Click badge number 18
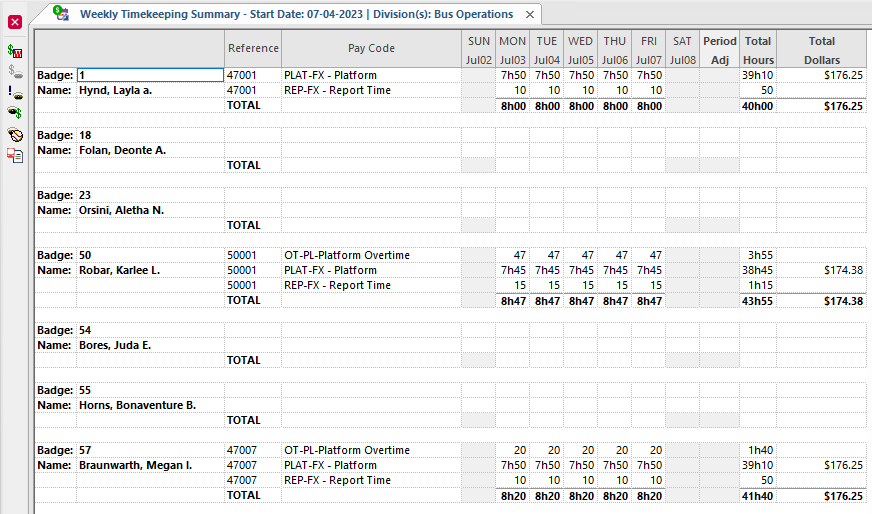 85,135
